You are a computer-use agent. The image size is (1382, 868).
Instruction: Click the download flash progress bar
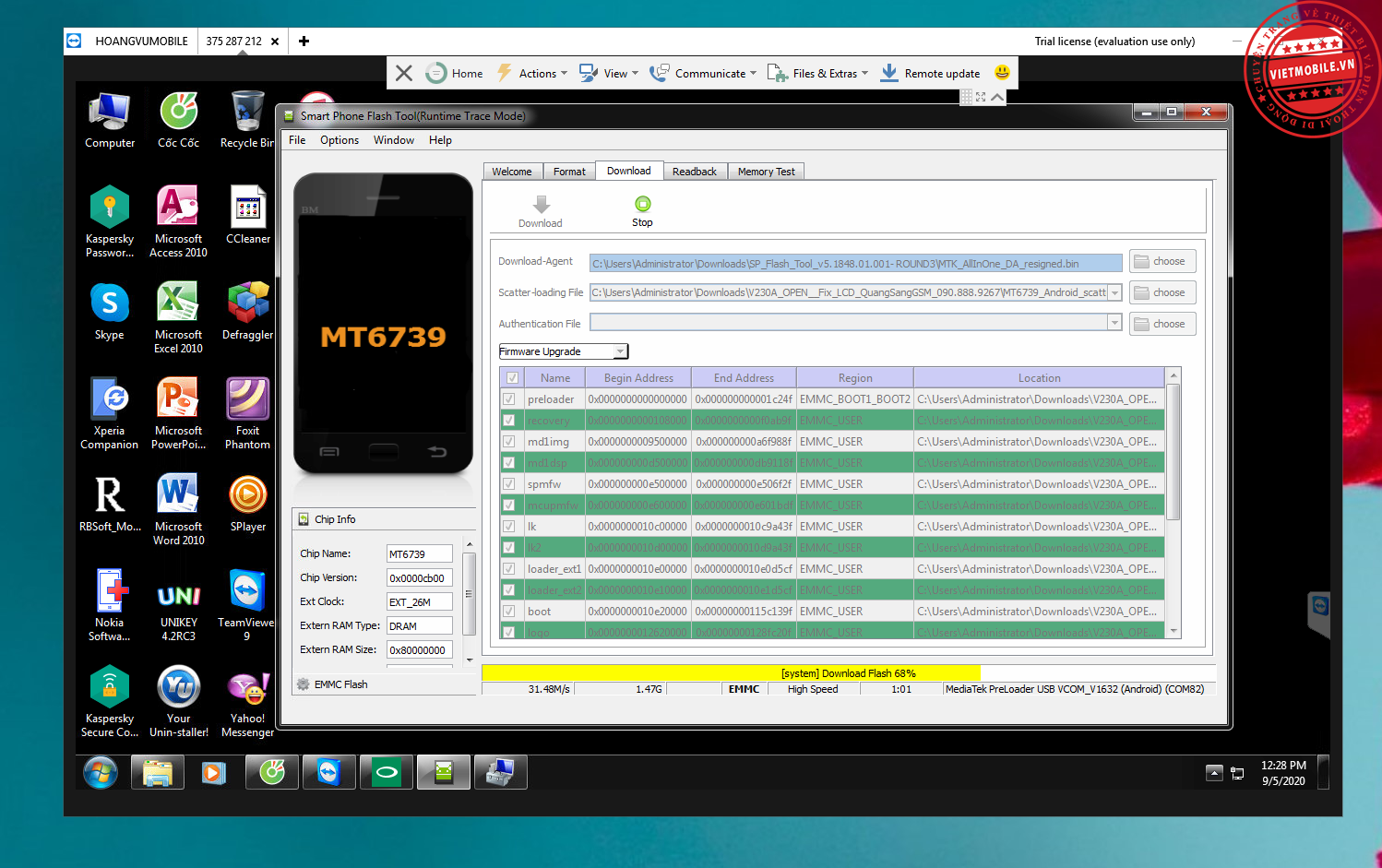click(849, 673)
